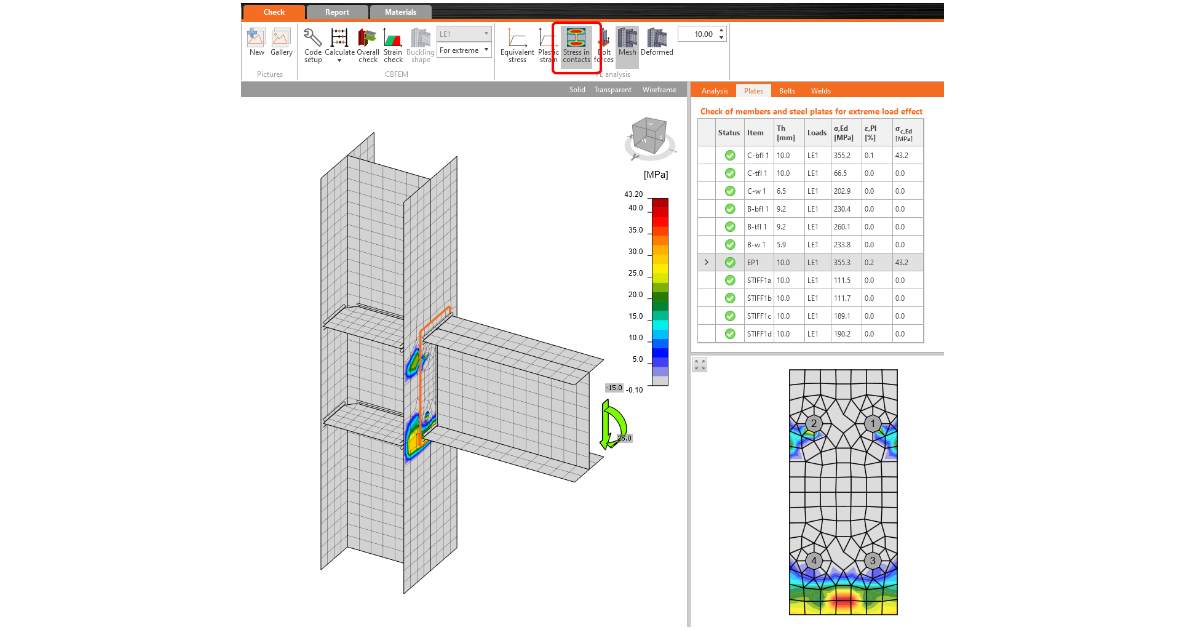Click the Welds results tab
The image size is (1200, 630).
tap(820, 91)
